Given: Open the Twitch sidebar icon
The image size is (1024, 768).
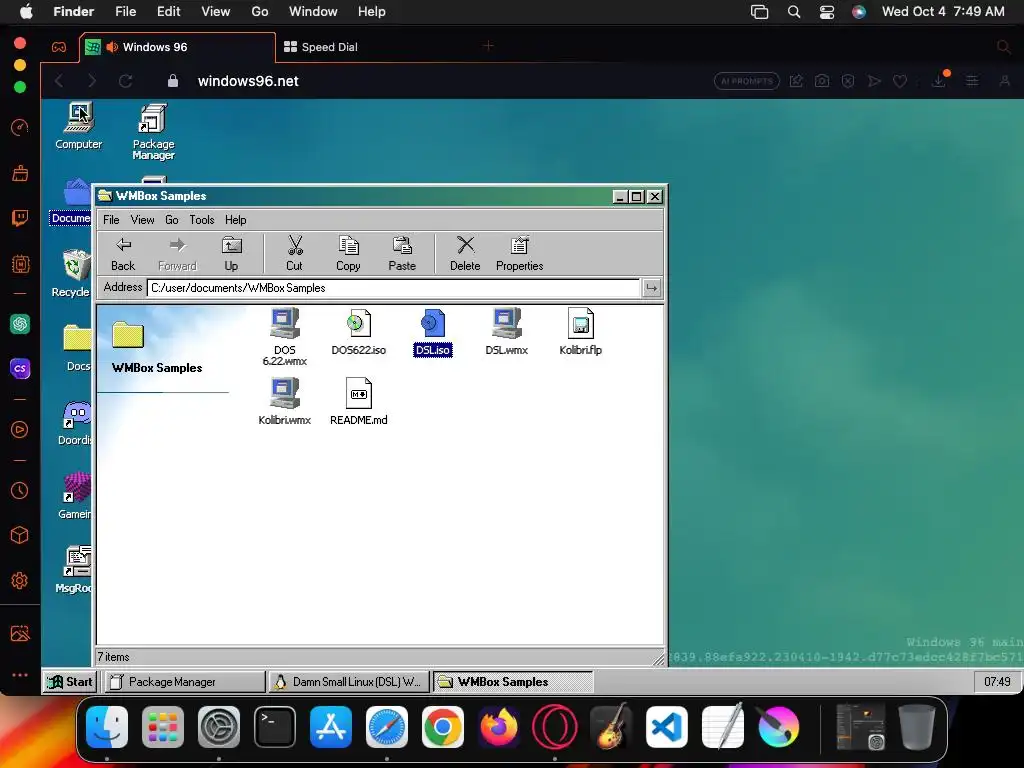Looking at the screenshot, I should [20, 217].
